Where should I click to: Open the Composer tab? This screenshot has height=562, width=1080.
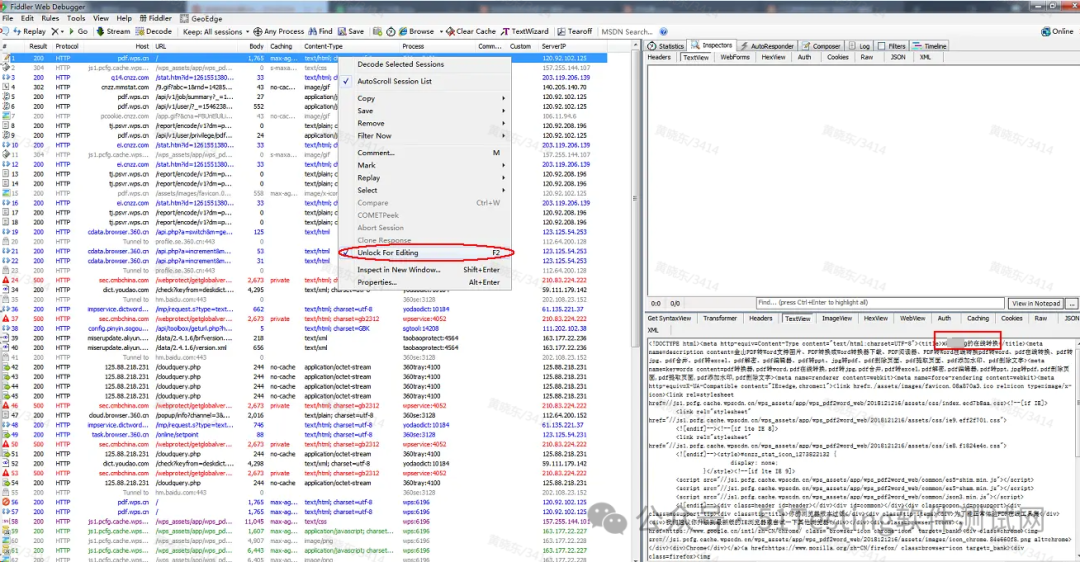click(820, 46)
